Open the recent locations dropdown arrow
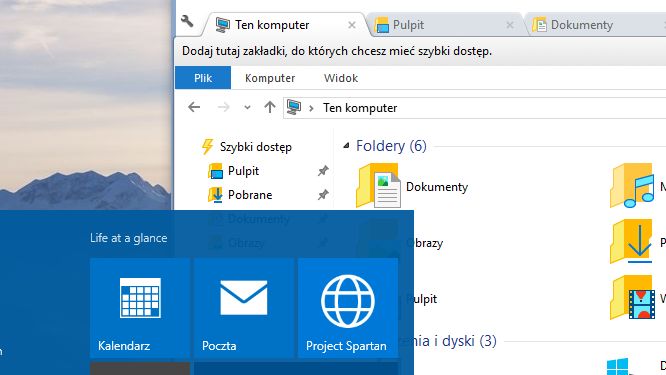 tap(247, 107)
